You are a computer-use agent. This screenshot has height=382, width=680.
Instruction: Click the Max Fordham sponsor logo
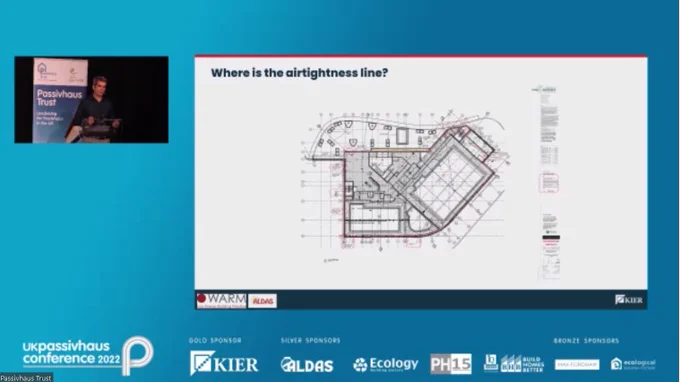pos(577,365)
